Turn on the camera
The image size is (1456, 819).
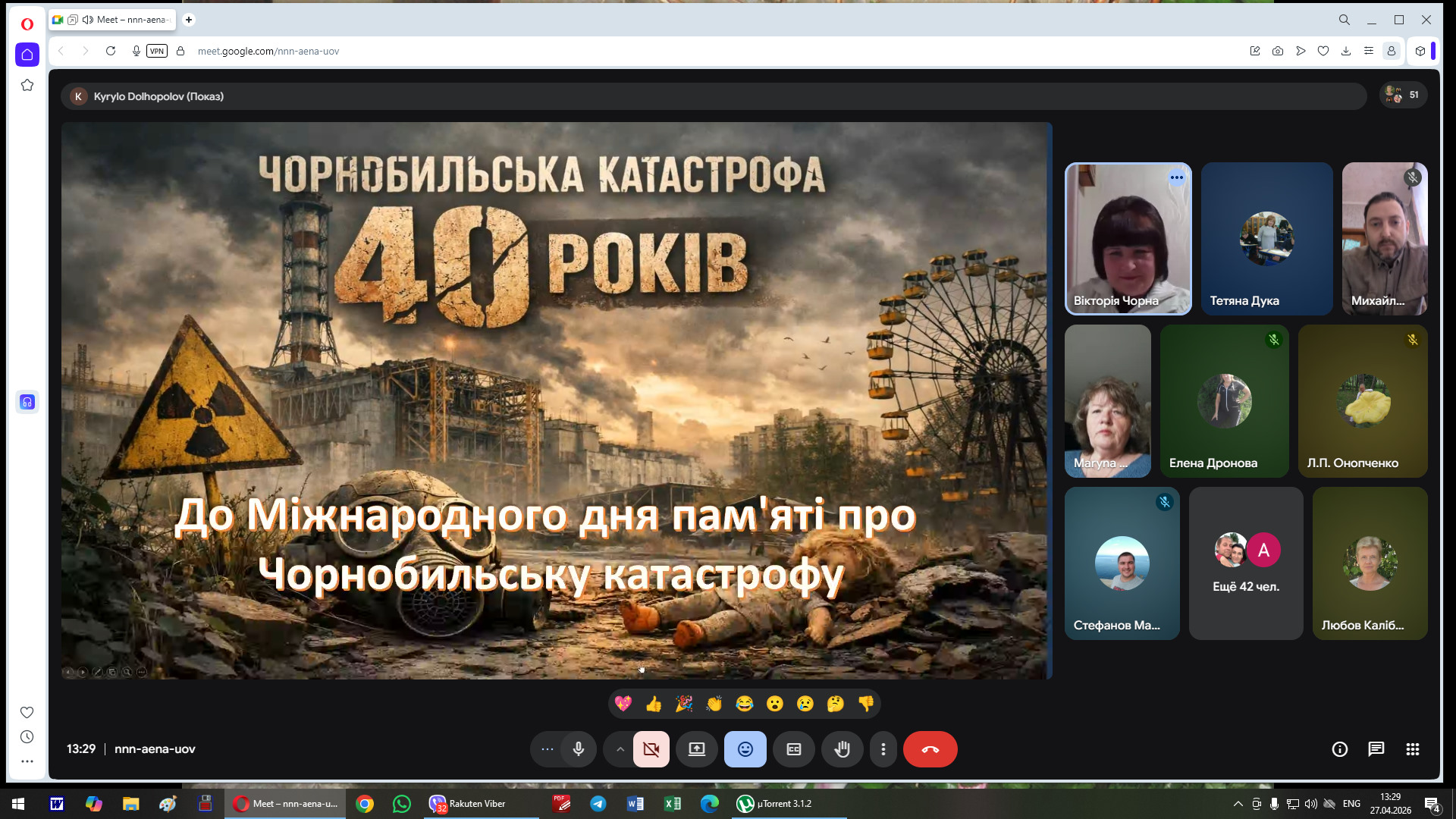(651, 749)
